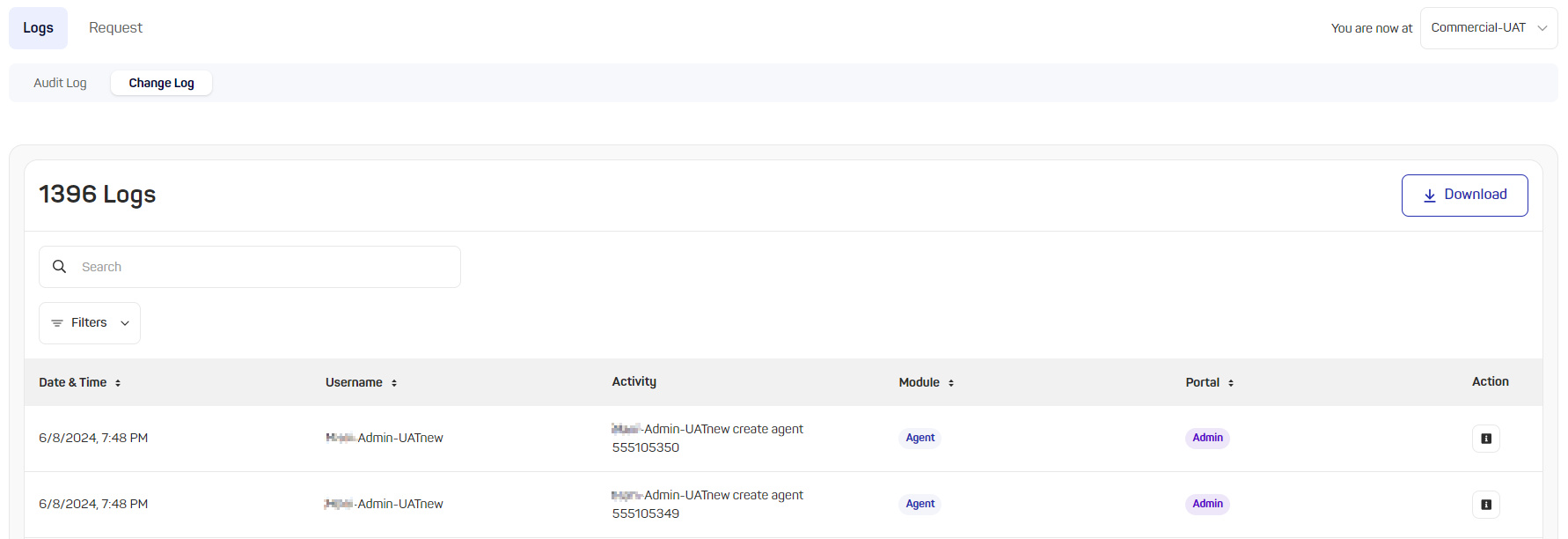The height and width of the screenshot is (539, 1568).
Task: Click the info icon for agent 555105350
Action: coord(1485,439)
